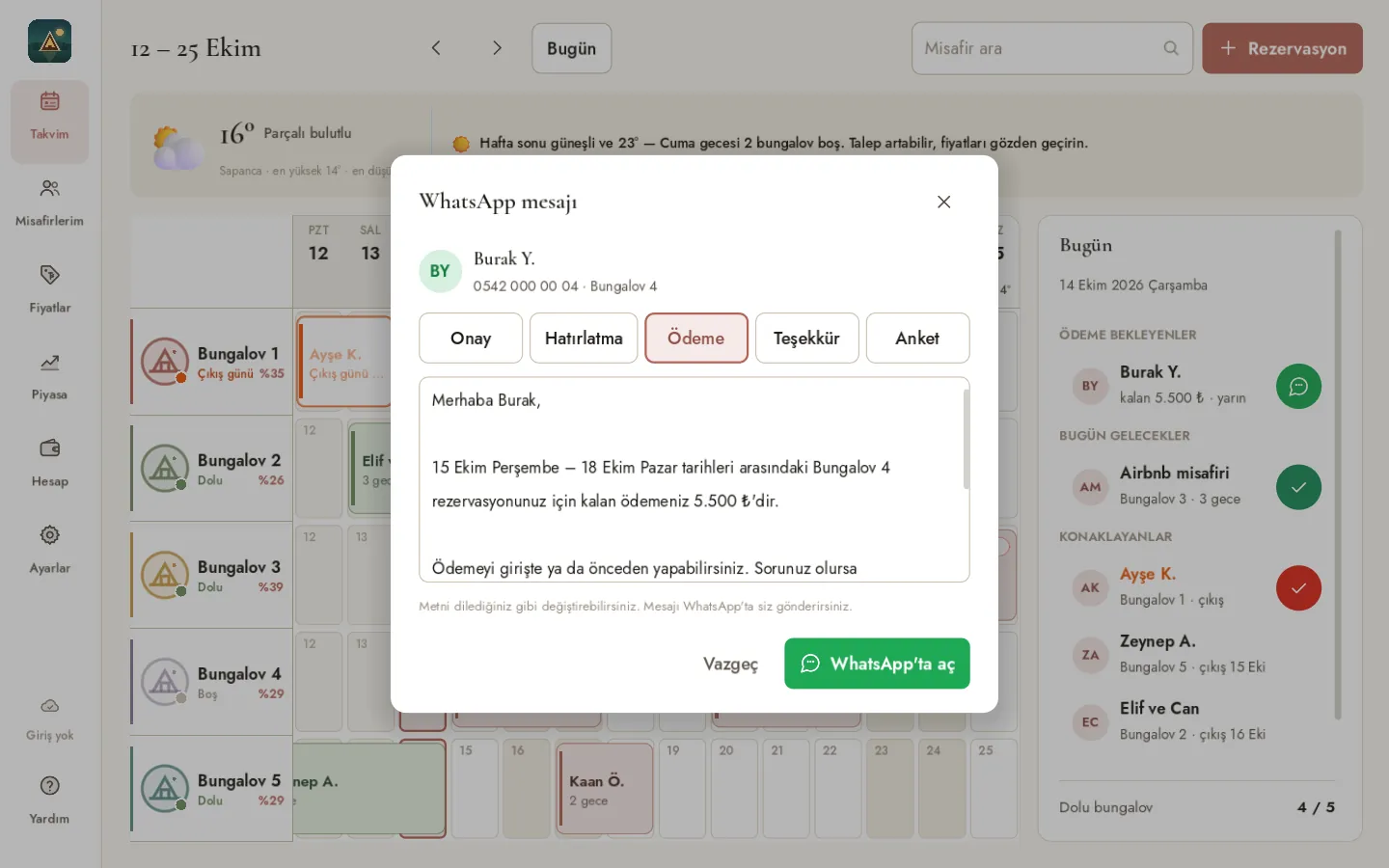Select the Hatırlatma message template

(x=584, y=339)
